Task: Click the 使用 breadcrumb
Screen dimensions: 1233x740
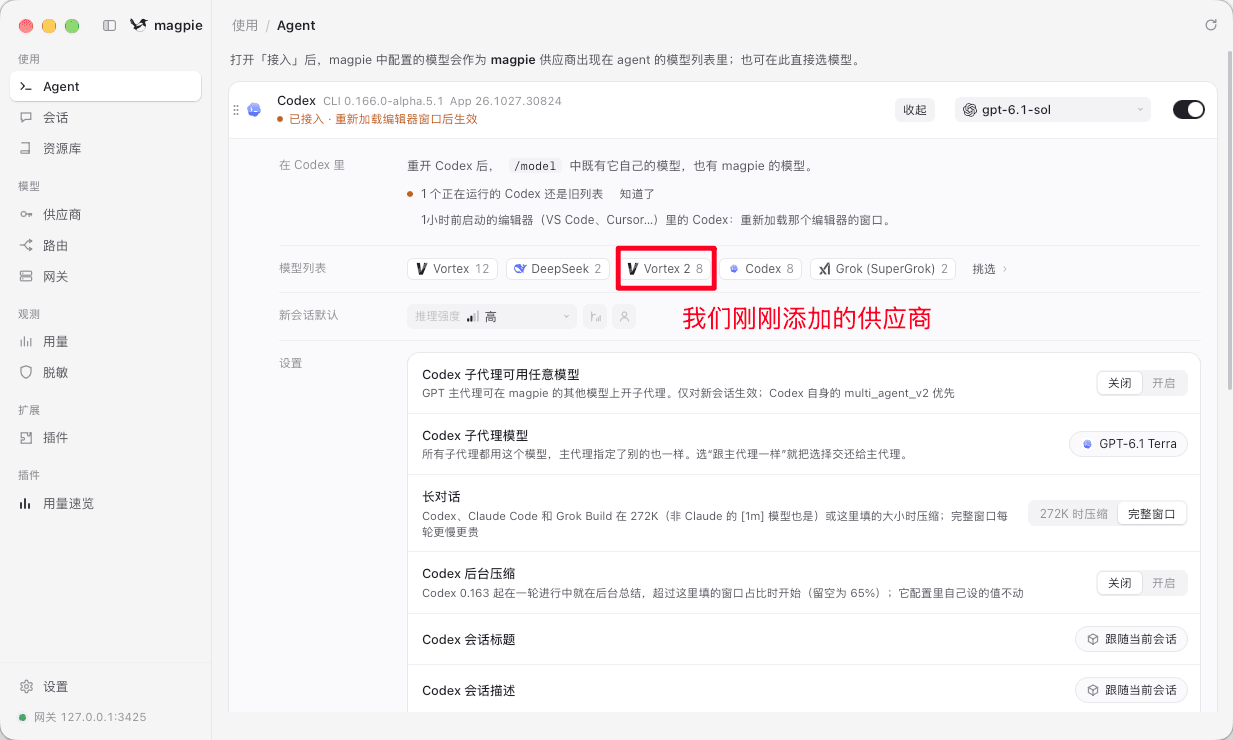Action: point(244,25)
